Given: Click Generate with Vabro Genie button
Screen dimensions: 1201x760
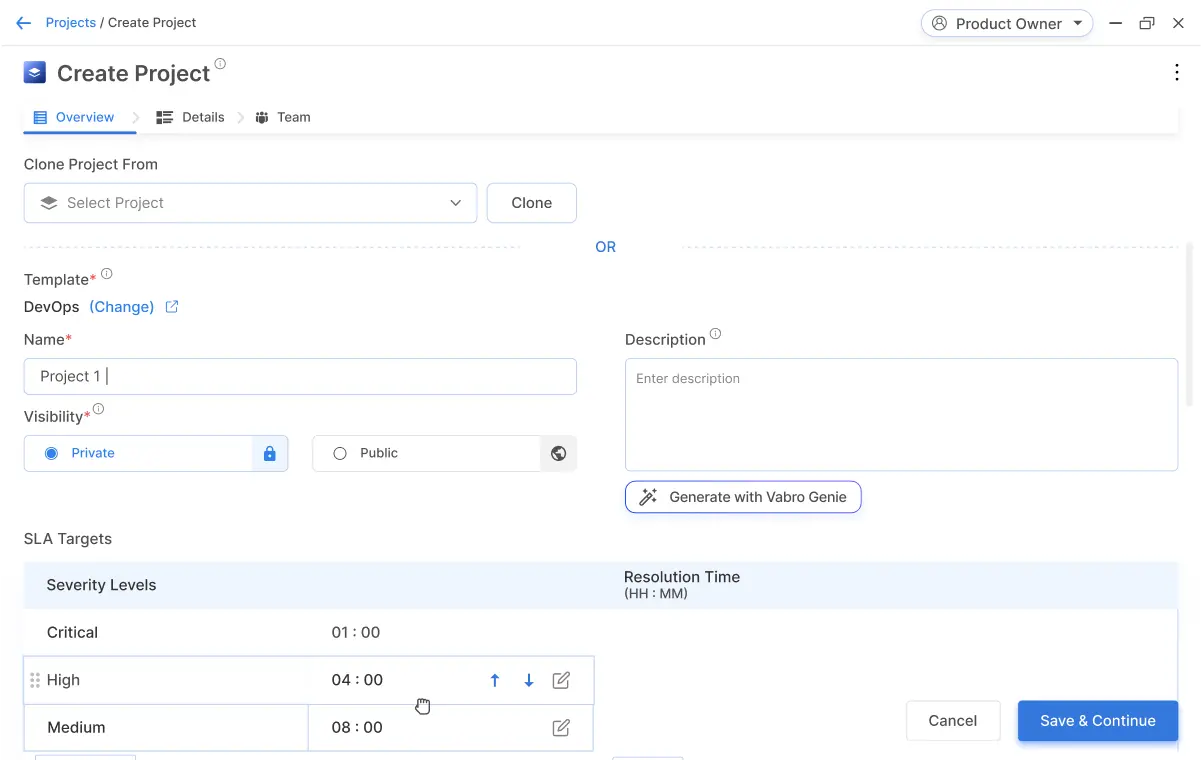Looking at the screenshot, I should [743, 497].
